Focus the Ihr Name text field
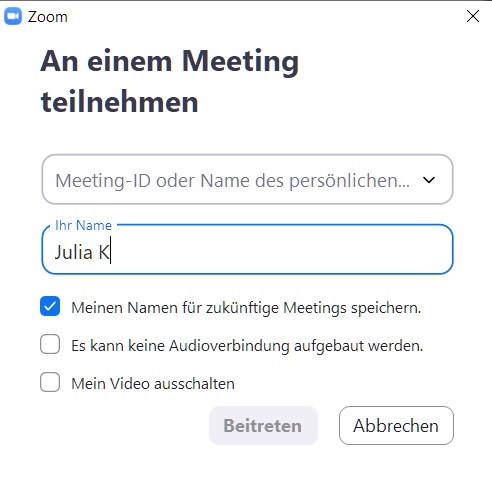Image resolution: width=492 pixels, height=483 pixels. coord(247,250)
